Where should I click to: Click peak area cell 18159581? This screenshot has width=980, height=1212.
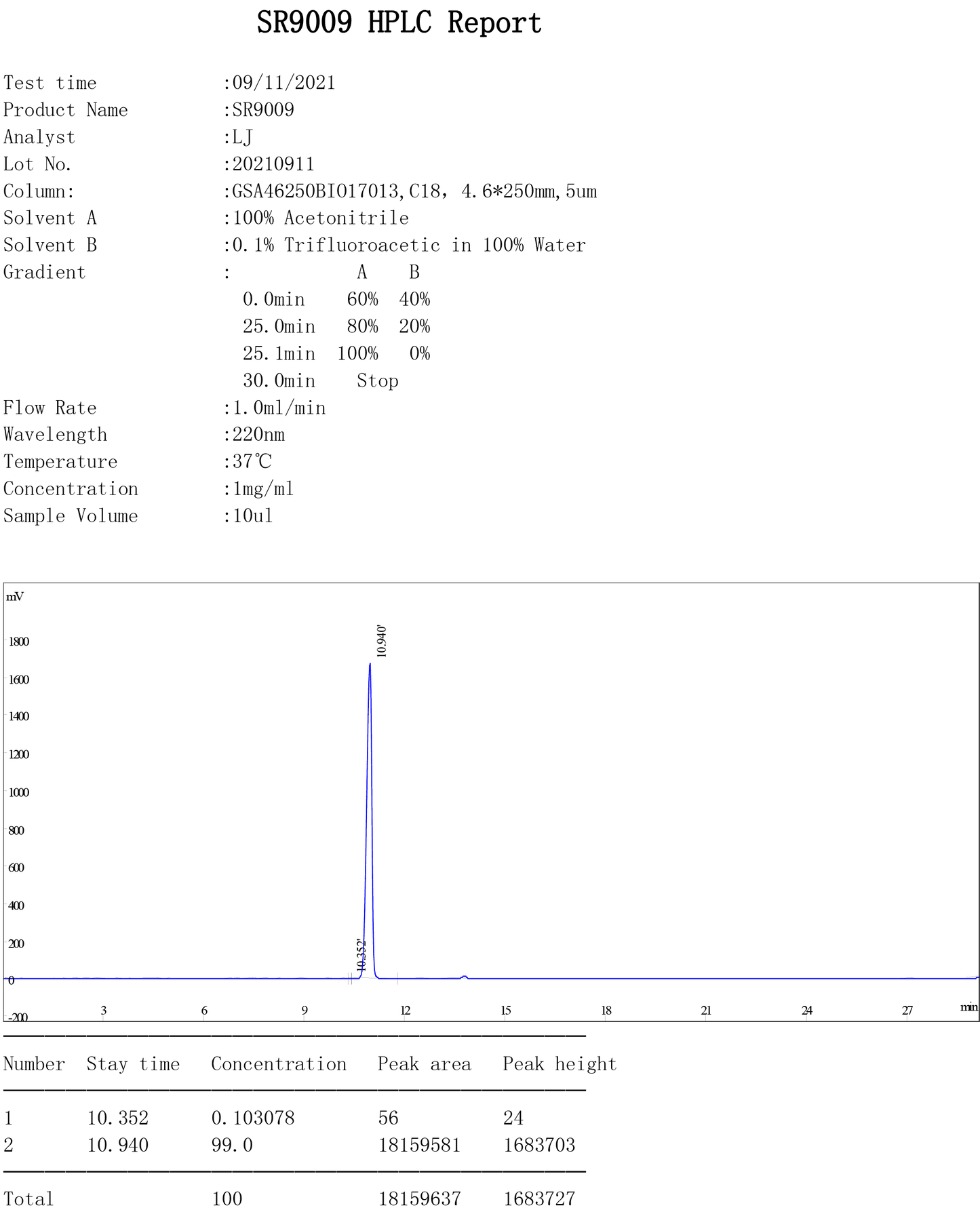pos(419,1146)
